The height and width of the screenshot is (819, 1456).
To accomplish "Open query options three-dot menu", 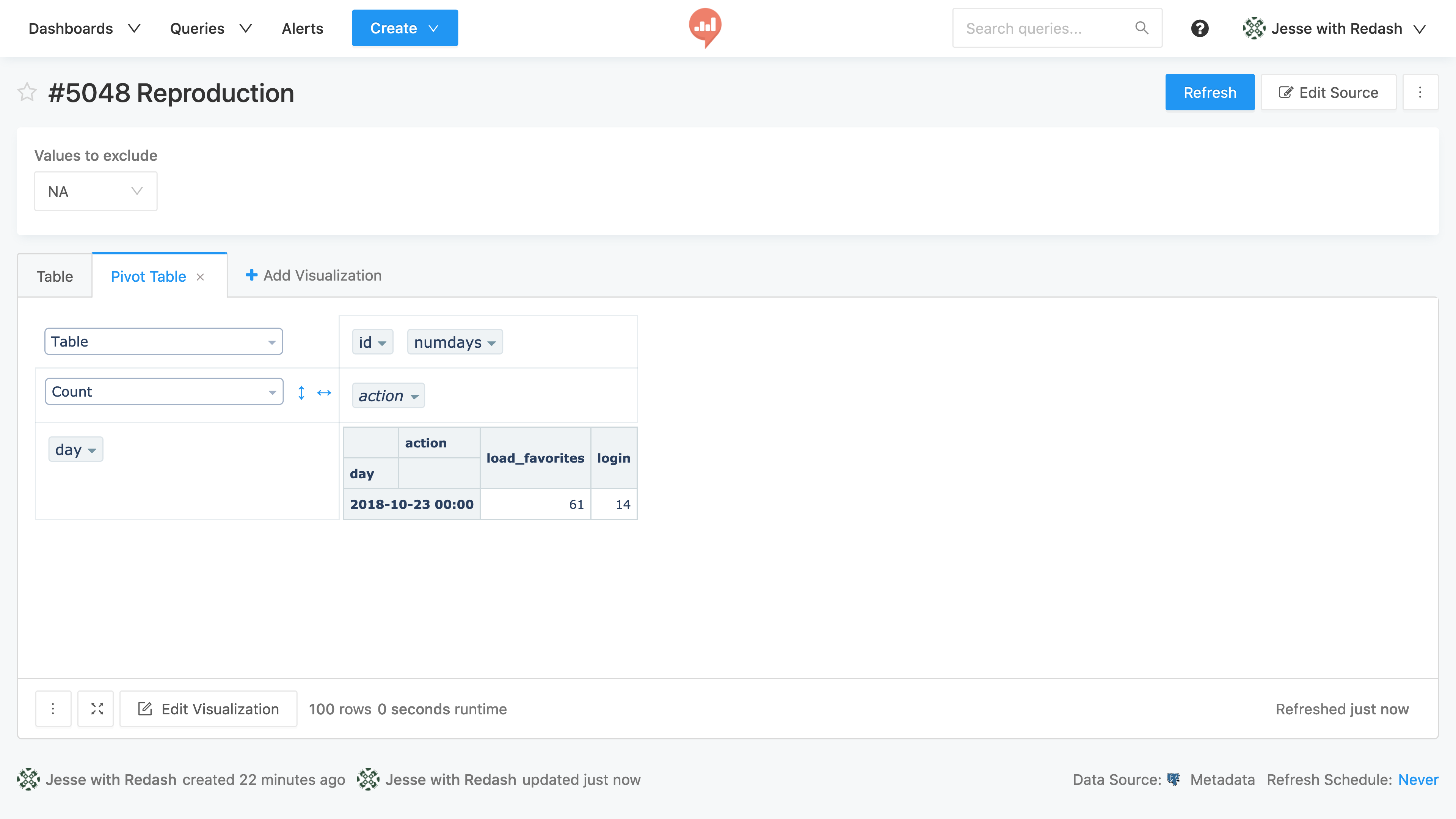I will point(1420,92).
